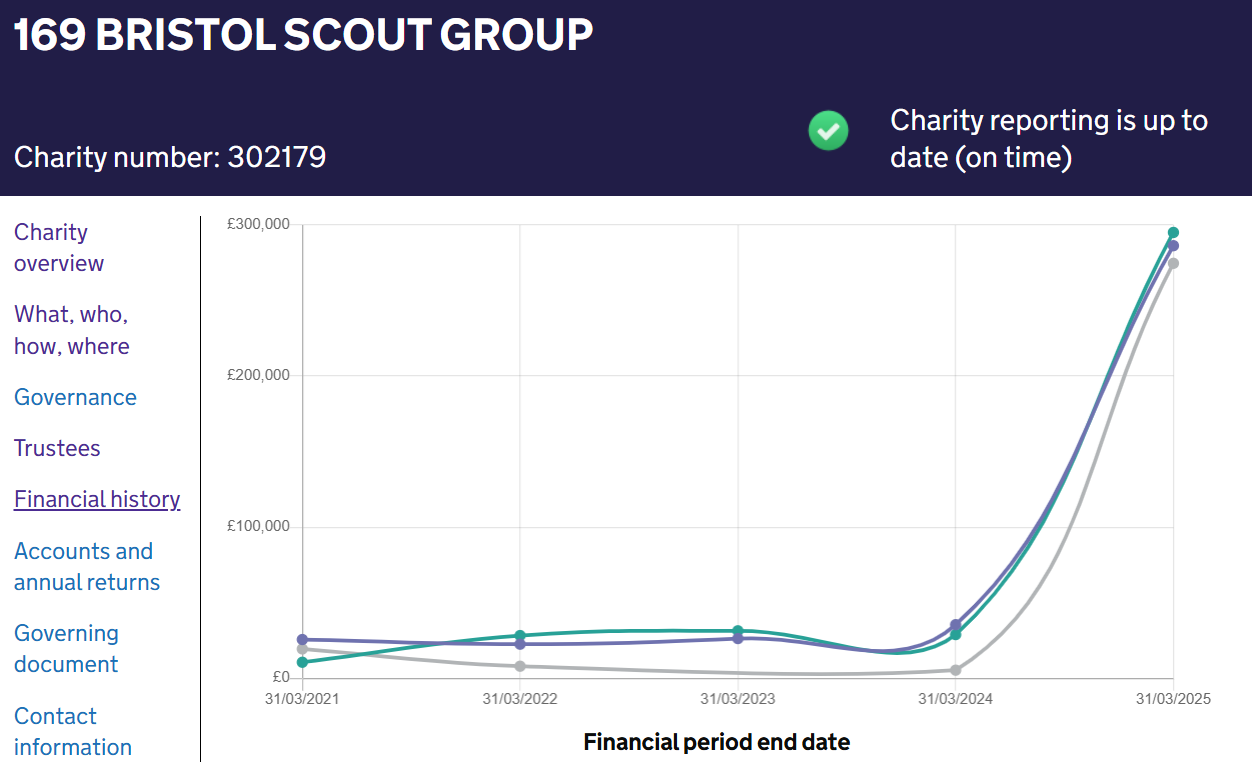The height and width of the screenshot is (762, 1252).
Task: Click the grey data point at 31/03/2024
Action: click(x=955, y=670)
